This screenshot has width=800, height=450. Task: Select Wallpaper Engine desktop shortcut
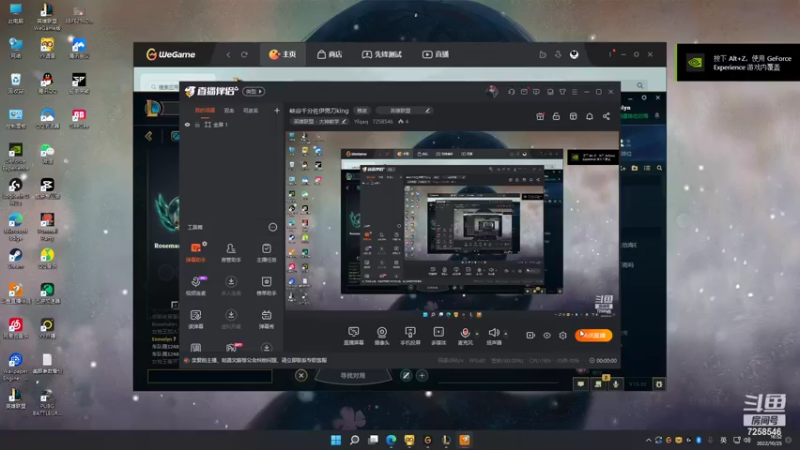tap(16, 366)
